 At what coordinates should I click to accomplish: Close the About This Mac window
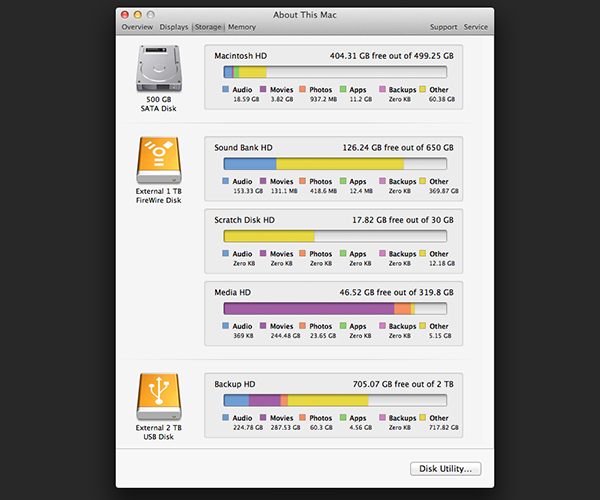pyautogui.click(x=125, y=15)
